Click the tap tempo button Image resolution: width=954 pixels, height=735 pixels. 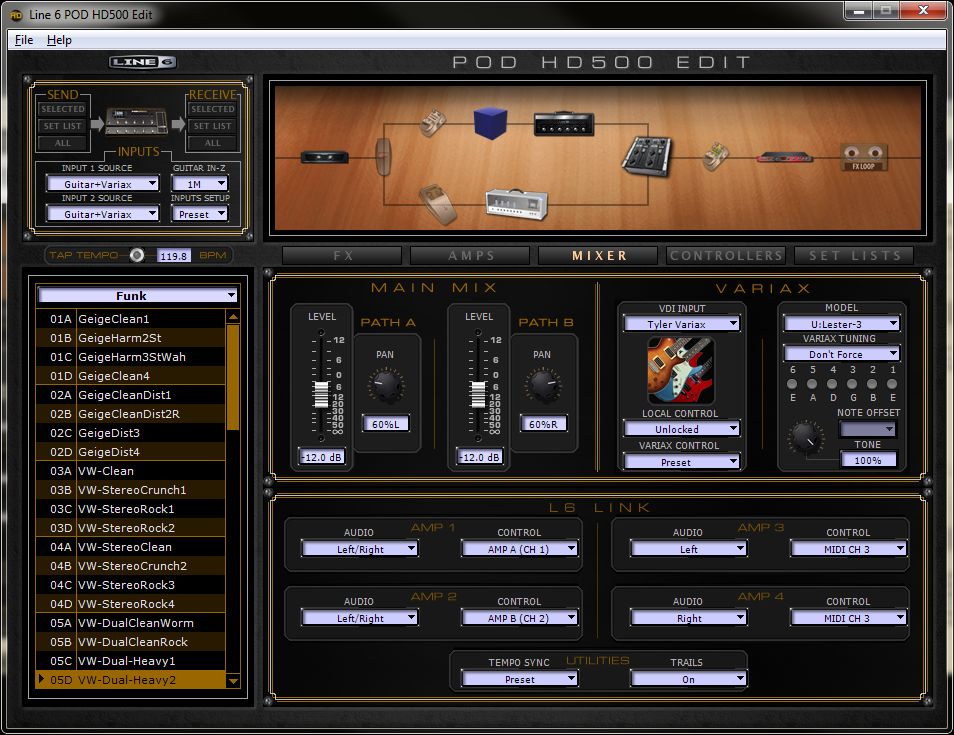pos(137,256)
